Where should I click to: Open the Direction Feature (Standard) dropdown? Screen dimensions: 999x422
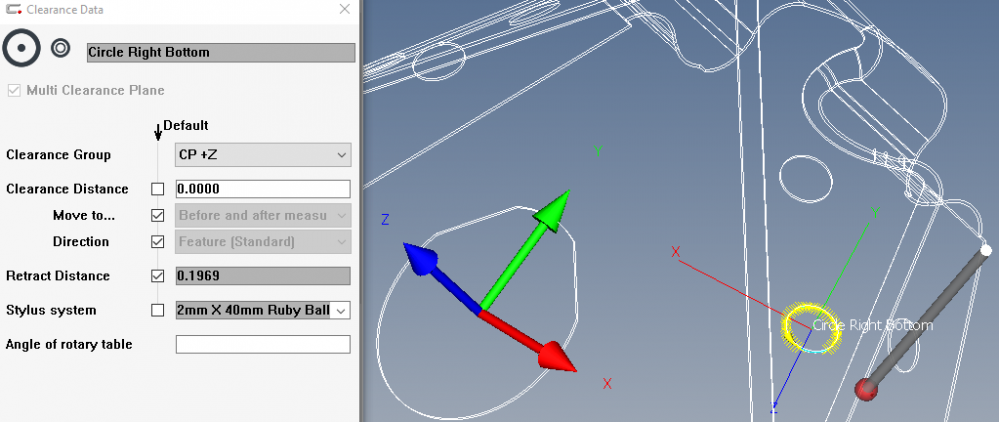[x=263, y=242]
